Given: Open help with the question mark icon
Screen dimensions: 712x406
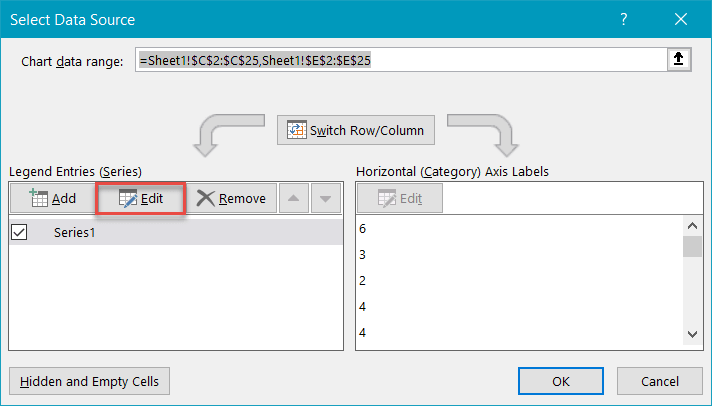Looking at the screenshot, I should [626, 19].
